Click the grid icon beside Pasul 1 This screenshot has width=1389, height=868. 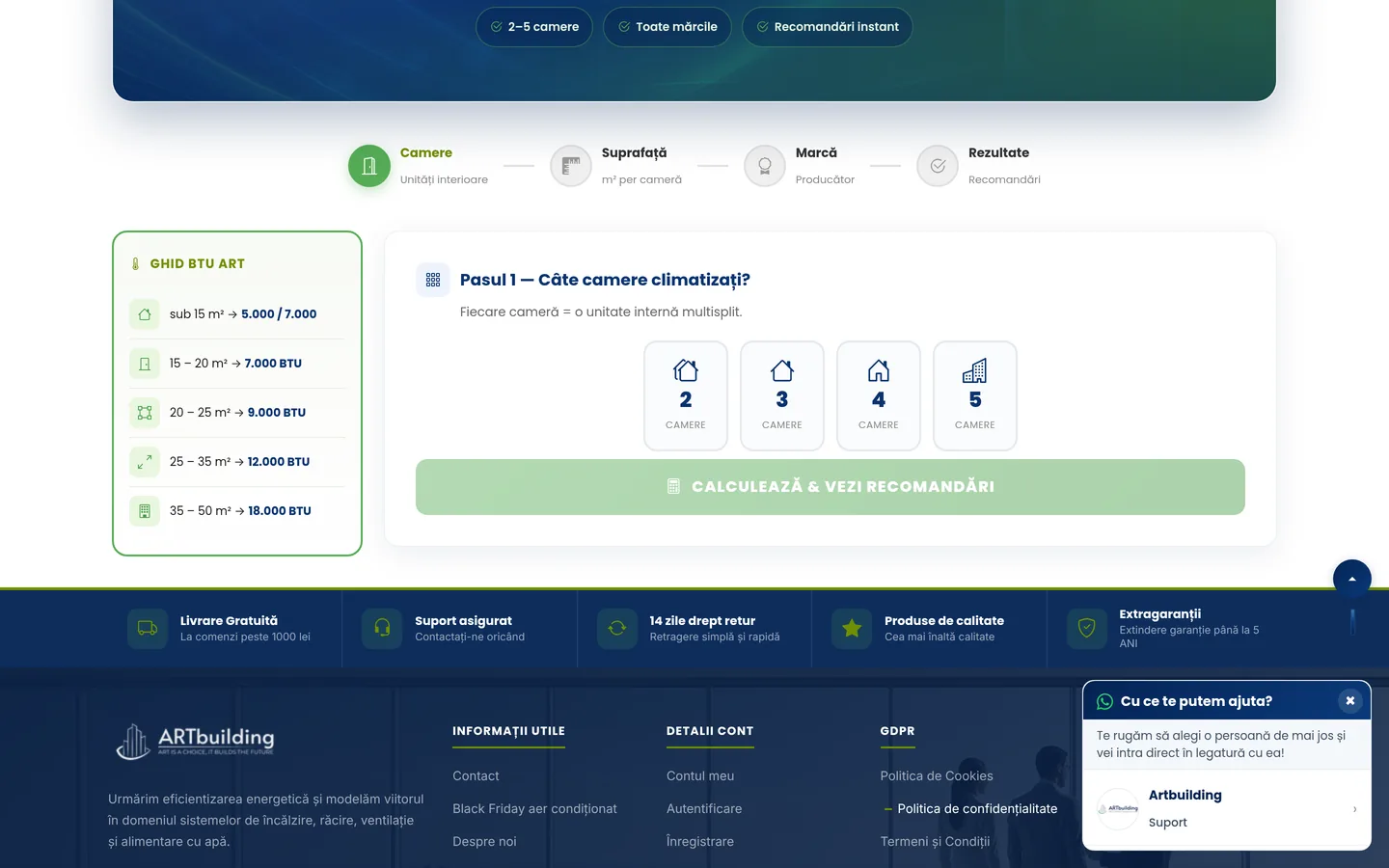coord(433,280)
